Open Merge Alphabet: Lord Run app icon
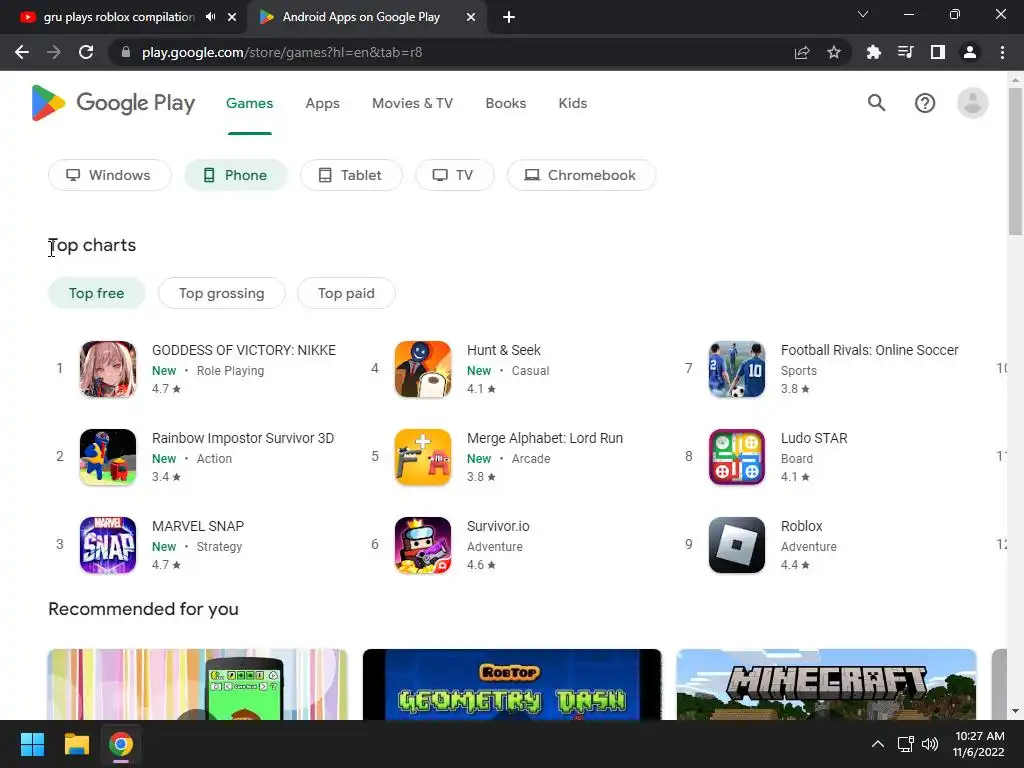 click(423, 457)
